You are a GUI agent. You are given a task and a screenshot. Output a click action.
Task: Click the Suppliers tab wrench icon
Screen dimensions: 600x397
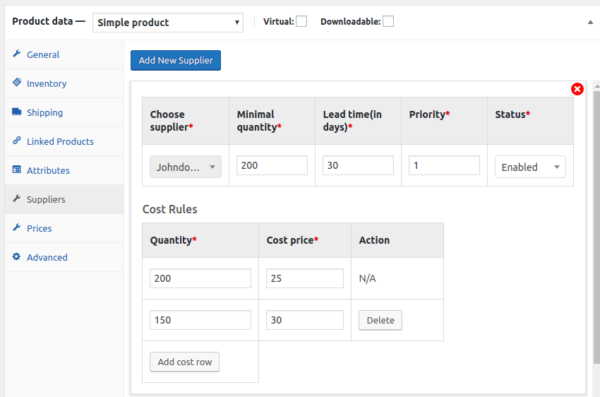point(16,198)
